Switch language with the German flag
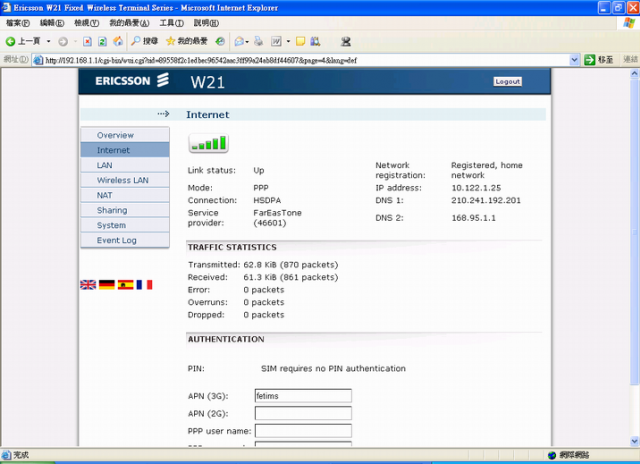640x464 pixels. click(107, 284)
